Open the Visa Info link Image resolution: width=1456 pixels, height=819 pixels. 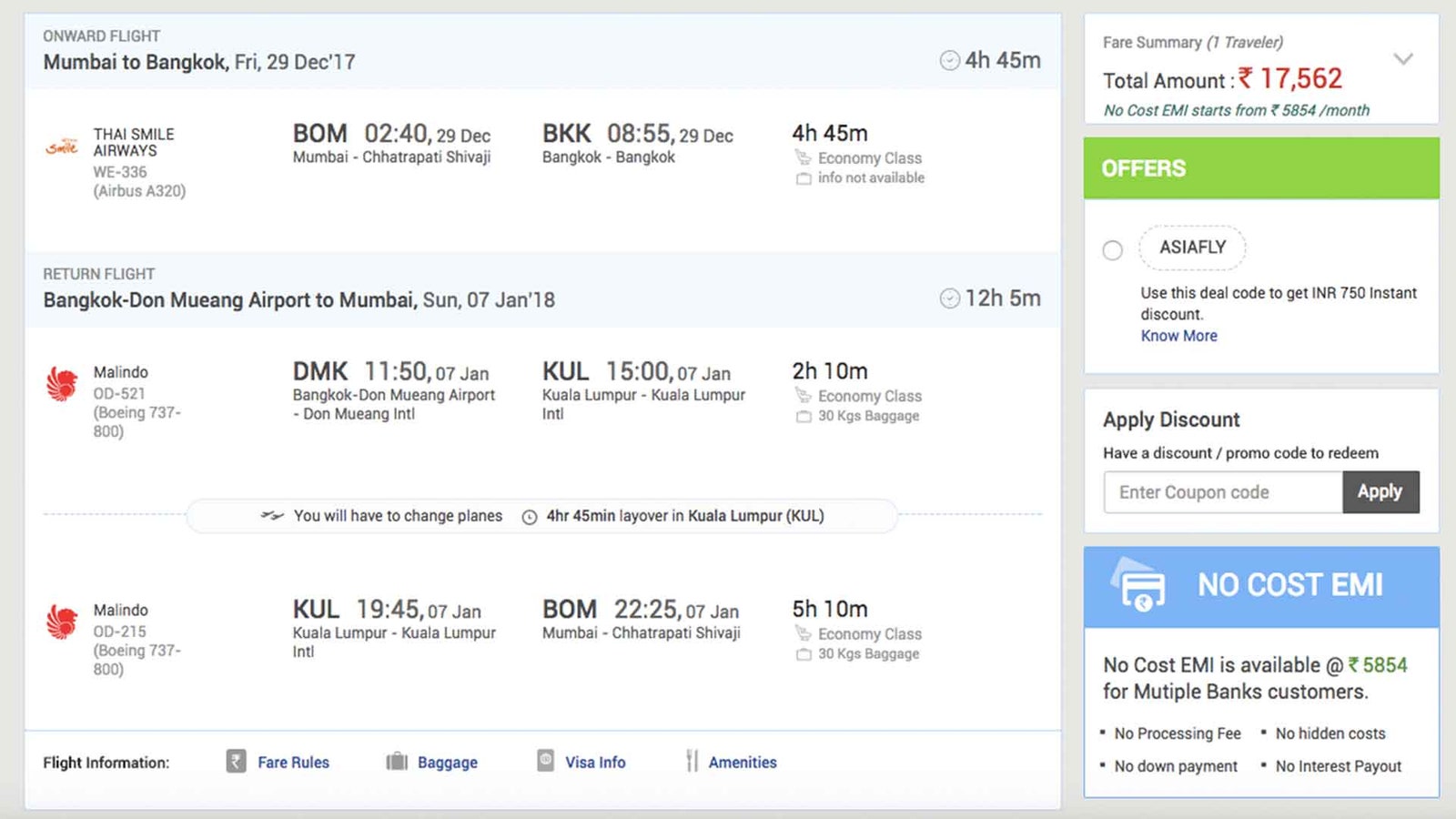pyautogui.click(x=595, y=763)
